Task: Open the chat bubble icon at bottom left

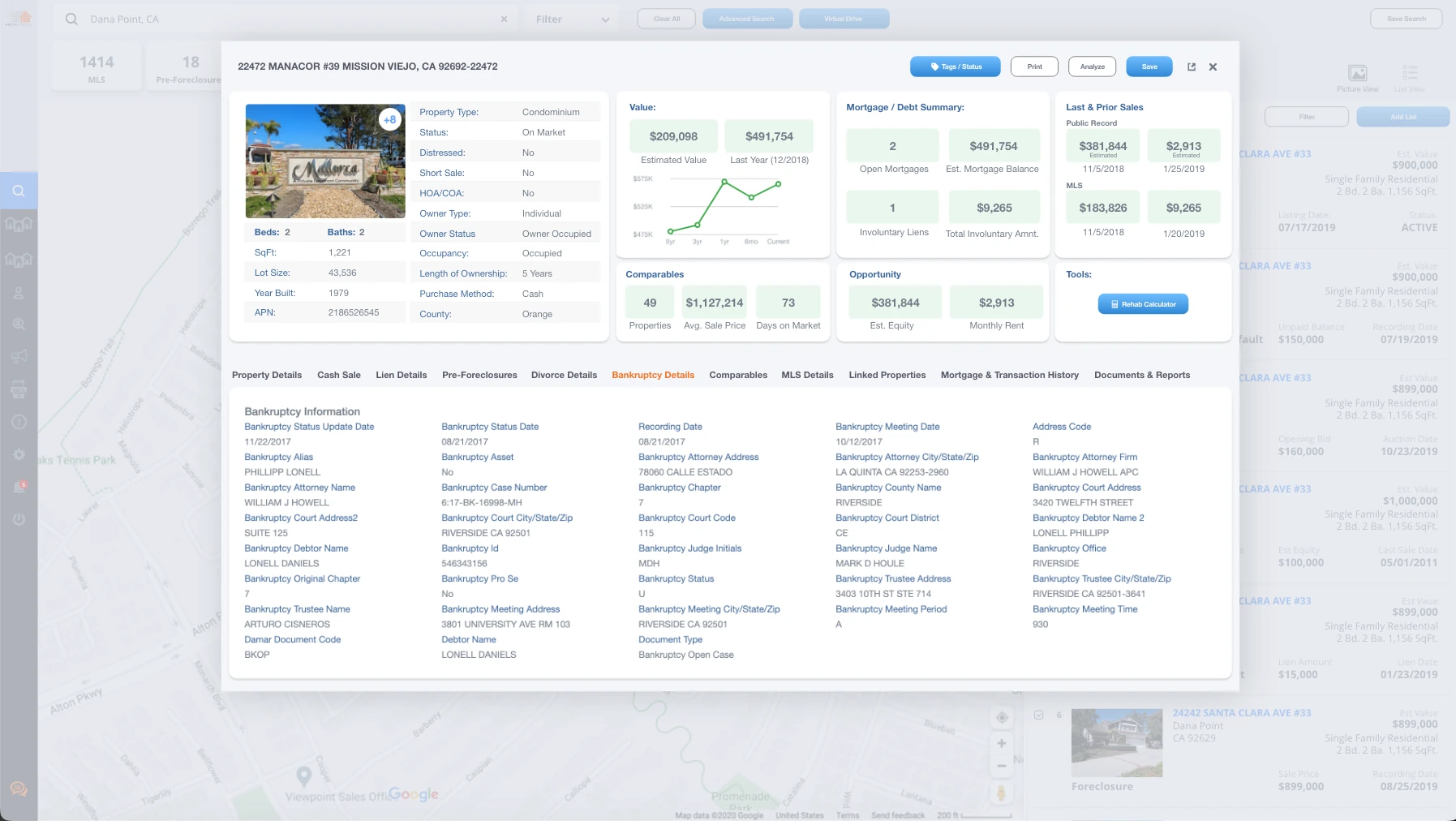Action: click(19, 789)
